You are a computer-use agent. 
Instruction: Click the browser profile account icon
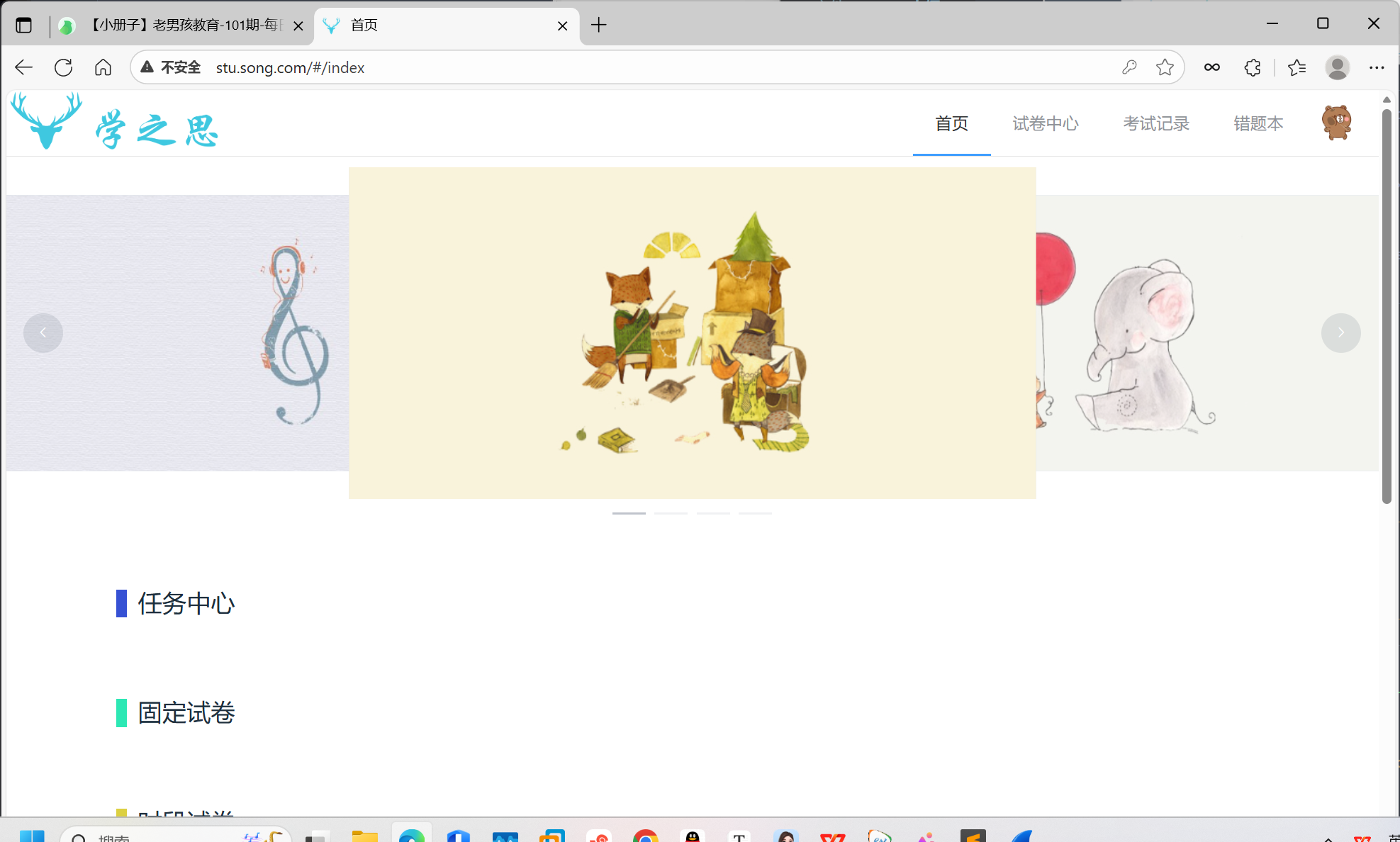(x=1336, y=67)
